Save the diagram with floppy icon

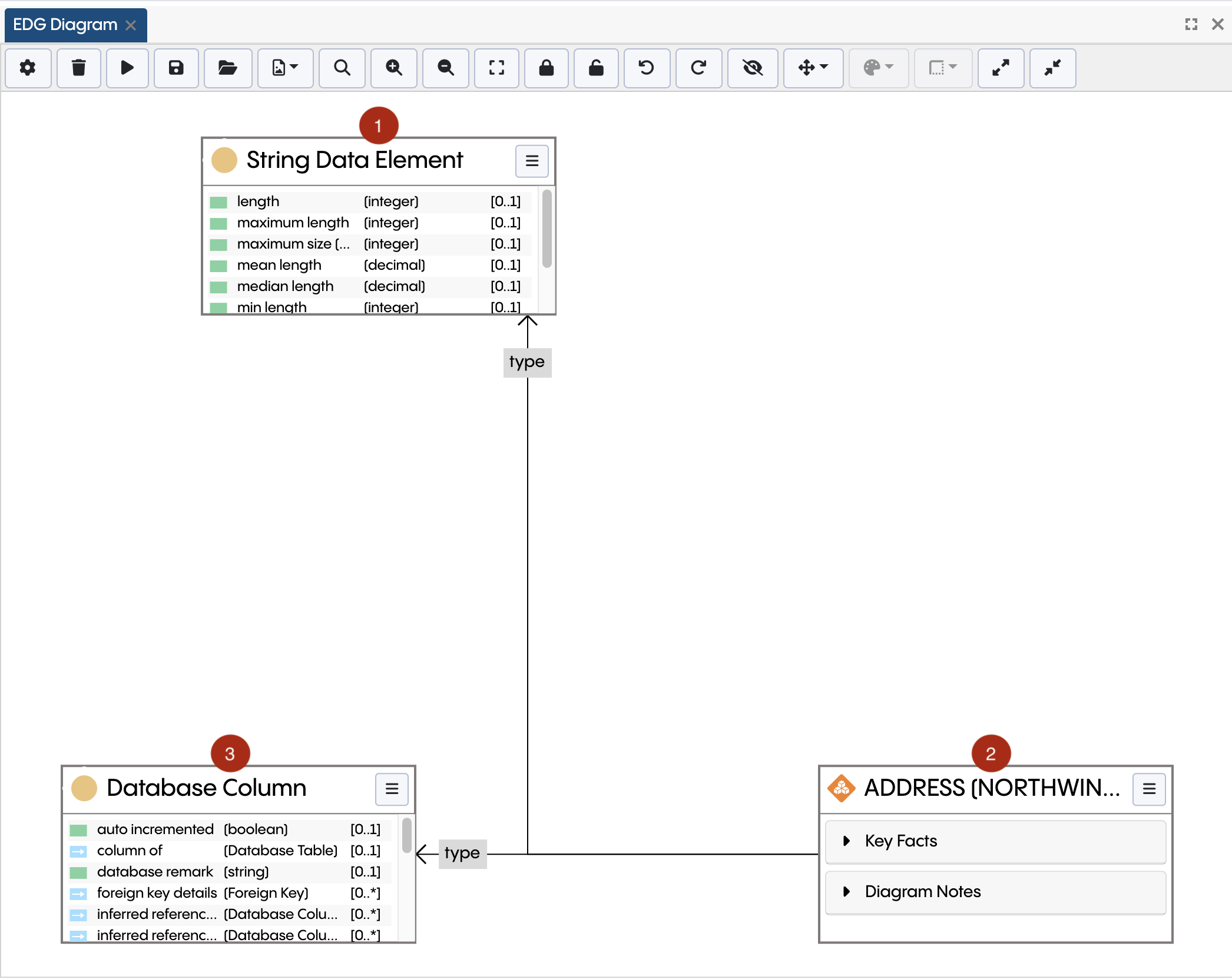click(x=176, y=68)
